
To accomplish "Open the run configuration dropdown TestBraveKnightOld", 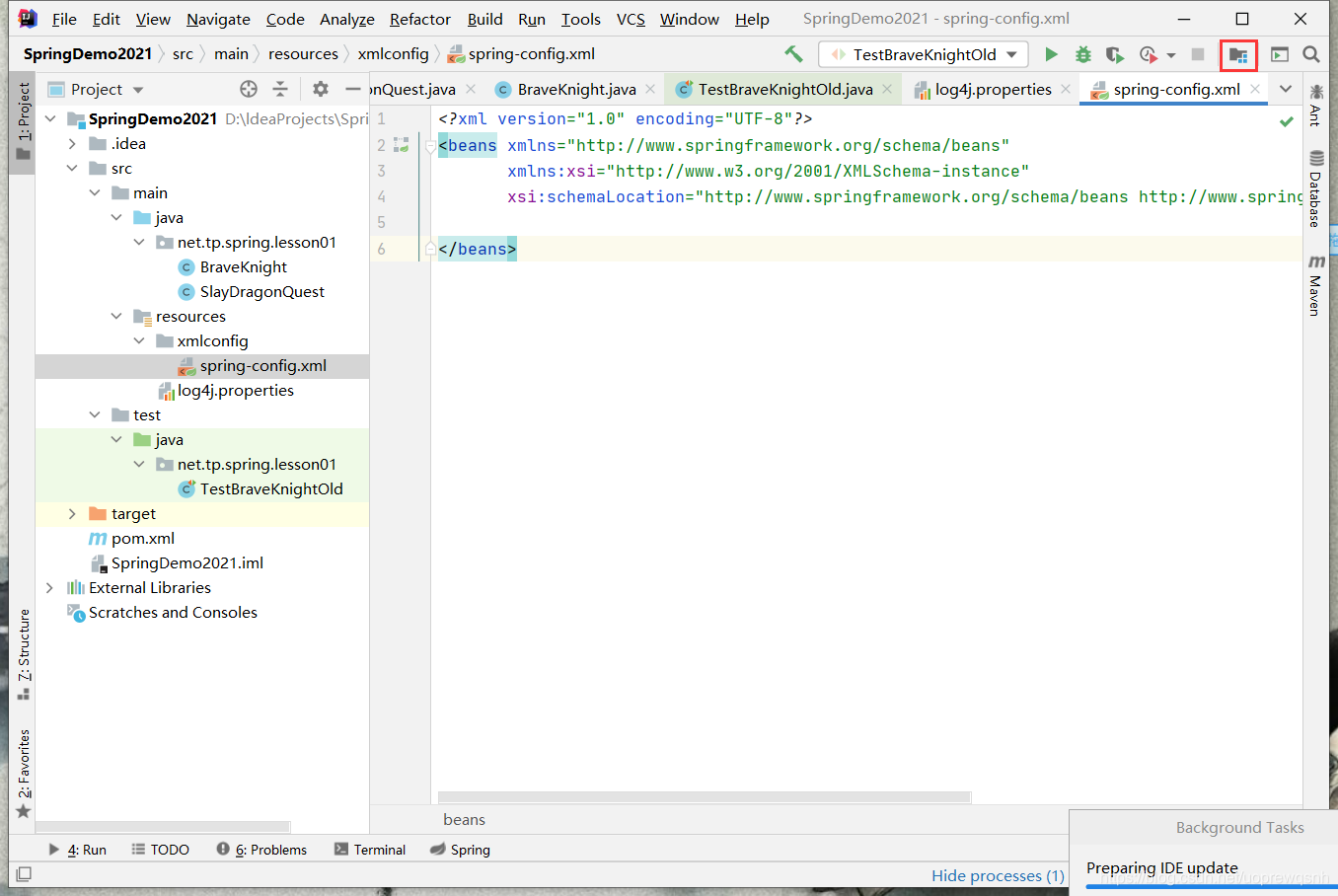I will (x=924, y=54).
